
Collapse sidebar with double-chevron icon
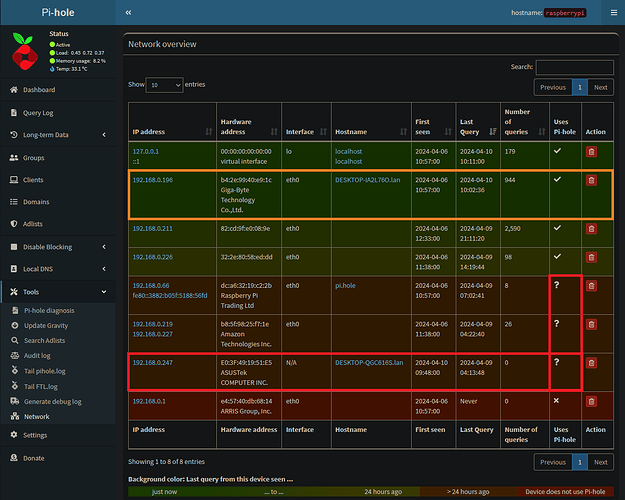click(129, 12)
